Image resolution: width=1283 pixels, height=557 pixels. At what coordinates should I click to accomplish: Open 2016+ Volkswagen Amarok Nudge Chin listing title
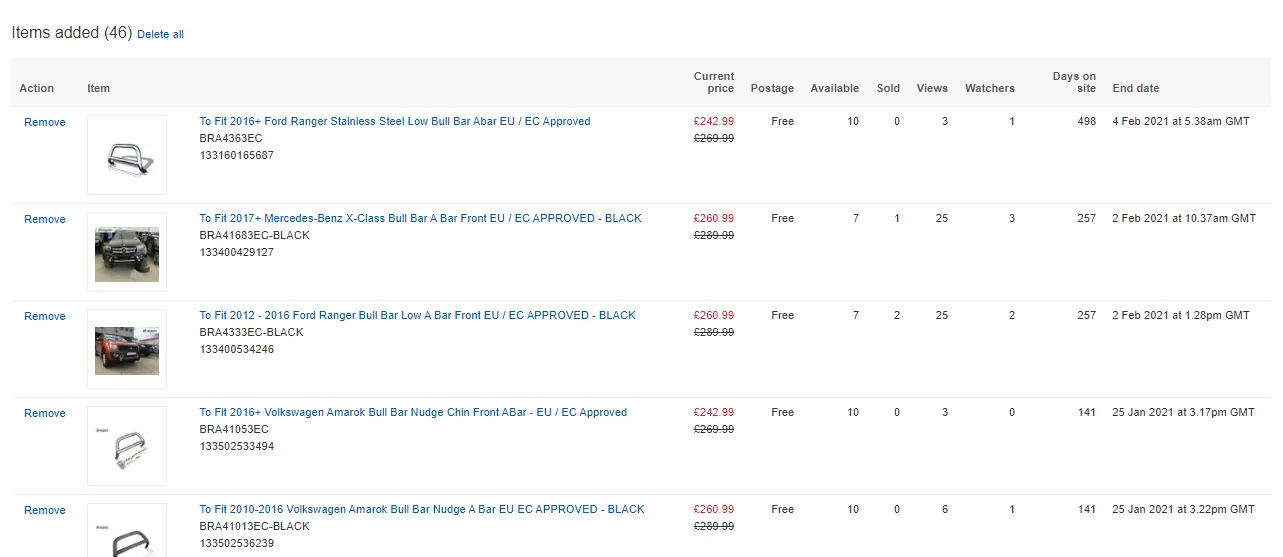click(413, 413)
